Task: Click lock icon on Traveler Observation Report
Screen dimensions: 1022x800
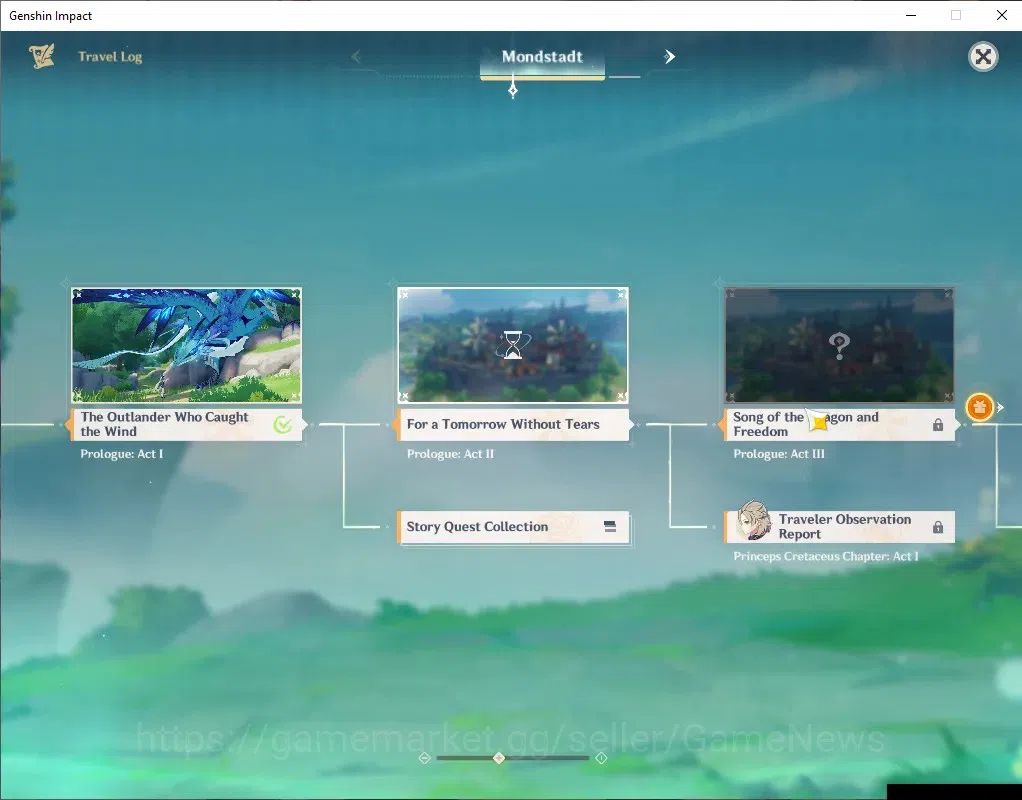Action: [938, 527]
